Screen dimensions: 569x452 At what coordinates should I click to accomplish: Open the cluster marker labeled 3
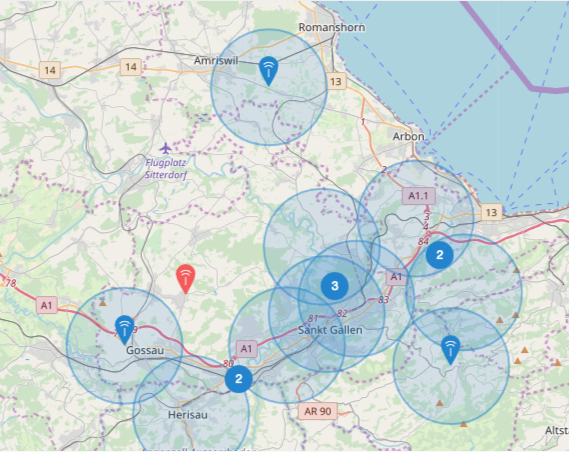click(x=335, y=286)
